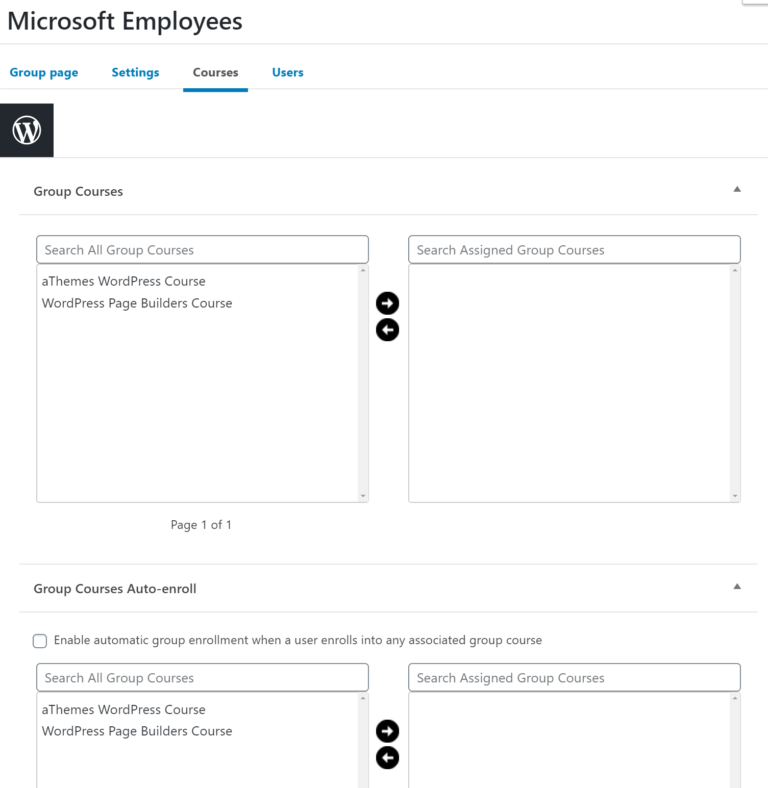Focus the Search All Group Courses field
Image resolution: width=768 pixels, height=788 pixels.
pyautogui.click(x=202, y=249)
